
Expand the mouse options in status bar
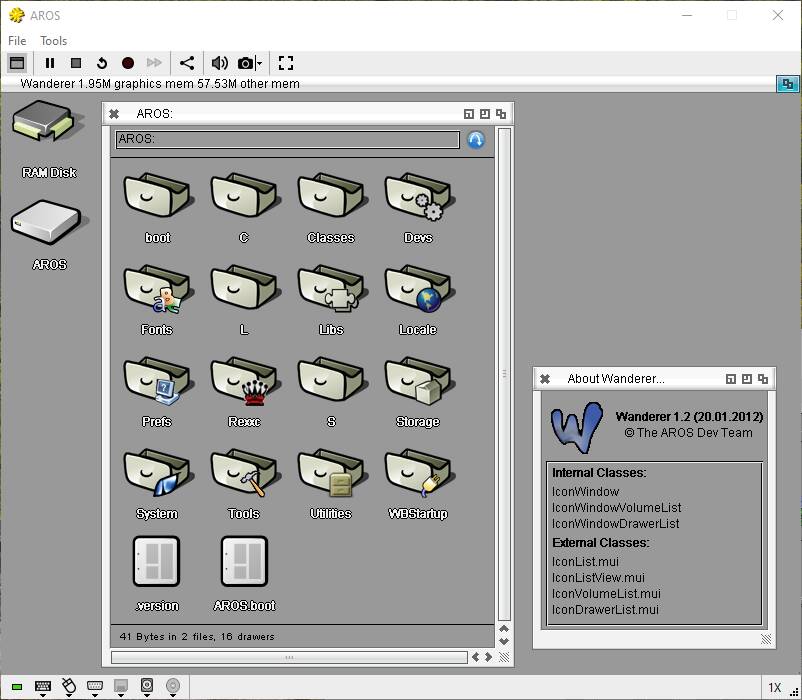69,687
